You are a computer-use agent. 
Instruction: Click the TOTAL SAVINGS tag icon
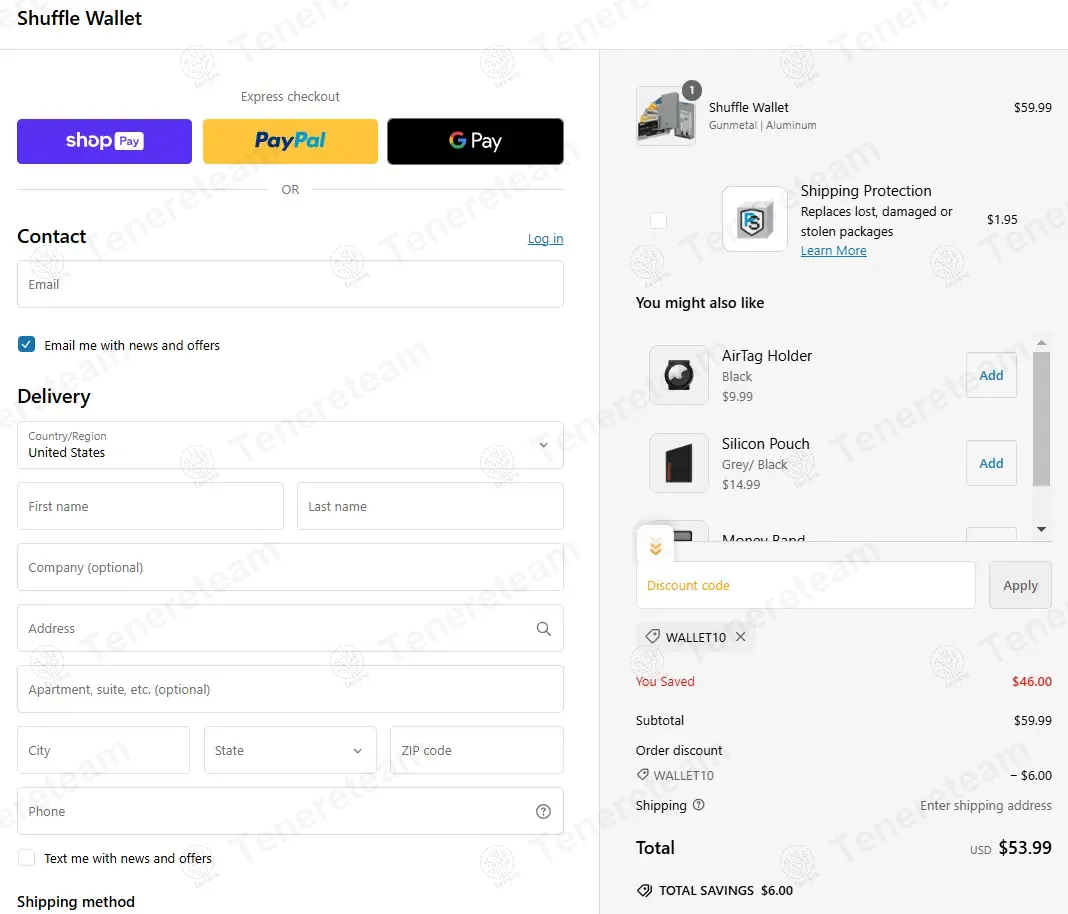click(644, 890)
